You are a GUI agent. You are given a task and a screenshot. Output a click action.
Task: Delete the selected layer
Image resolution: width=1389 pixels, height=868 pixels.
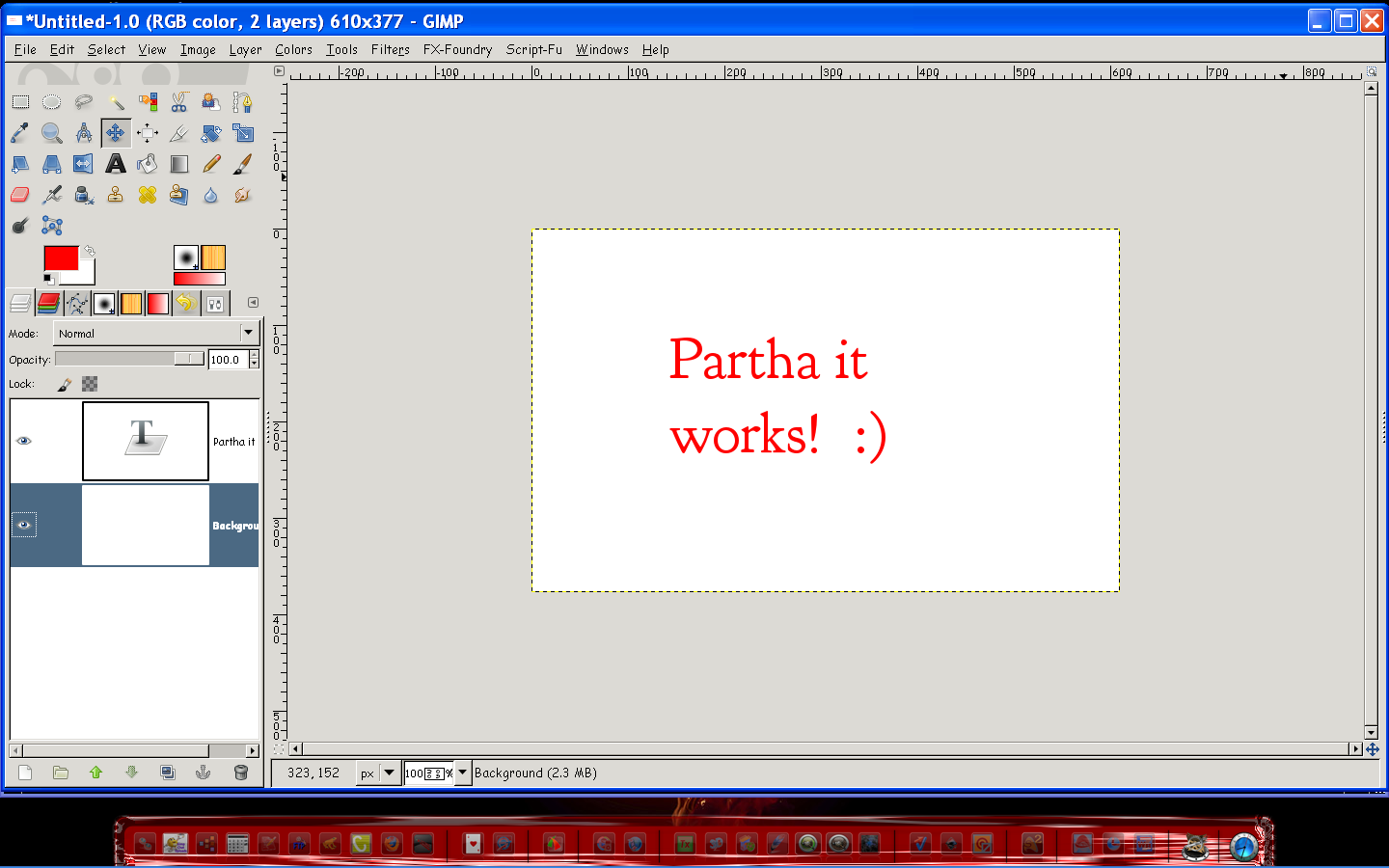[241, 773]
